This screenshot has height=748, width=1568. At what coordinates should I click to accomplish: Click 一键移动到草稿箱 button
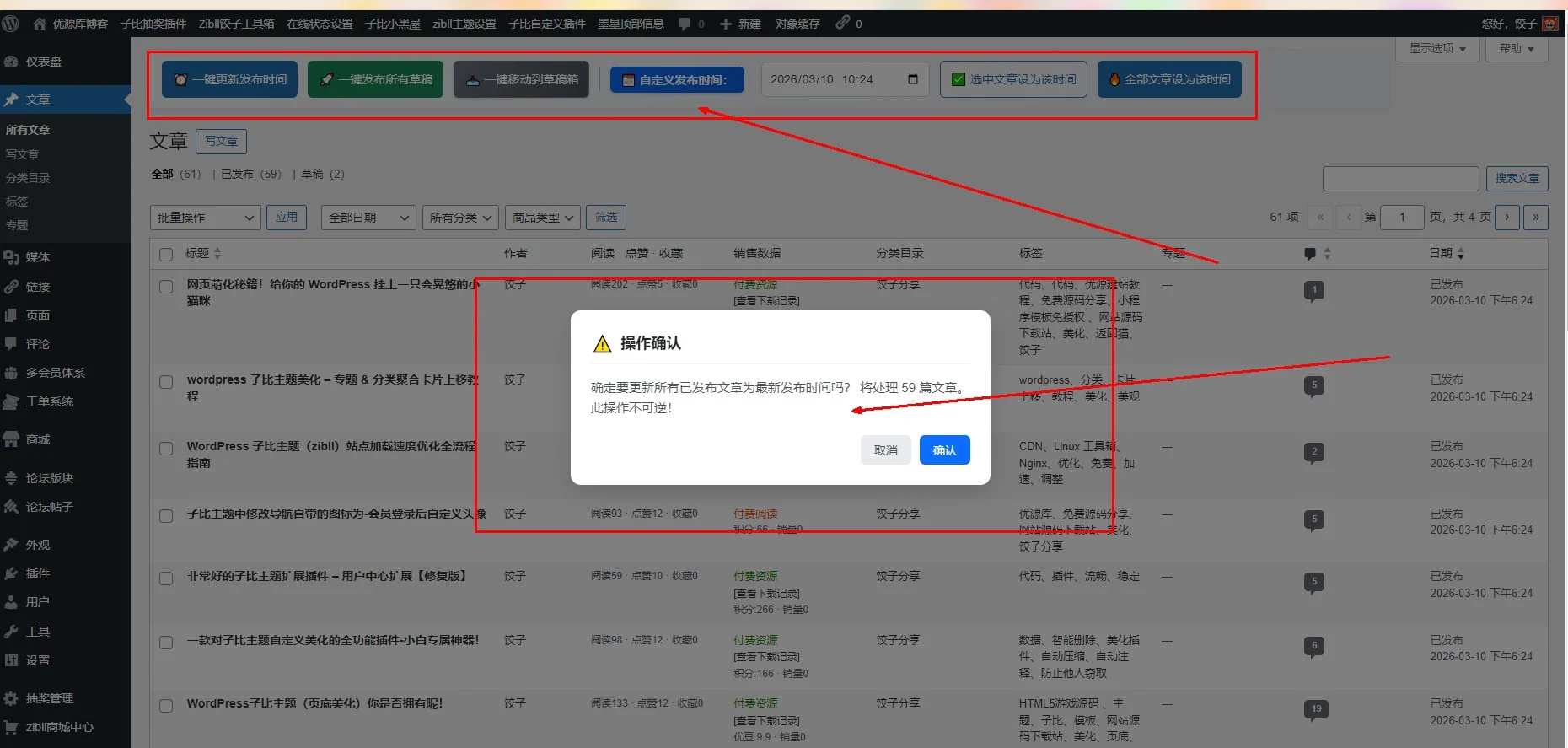(521, 79)
